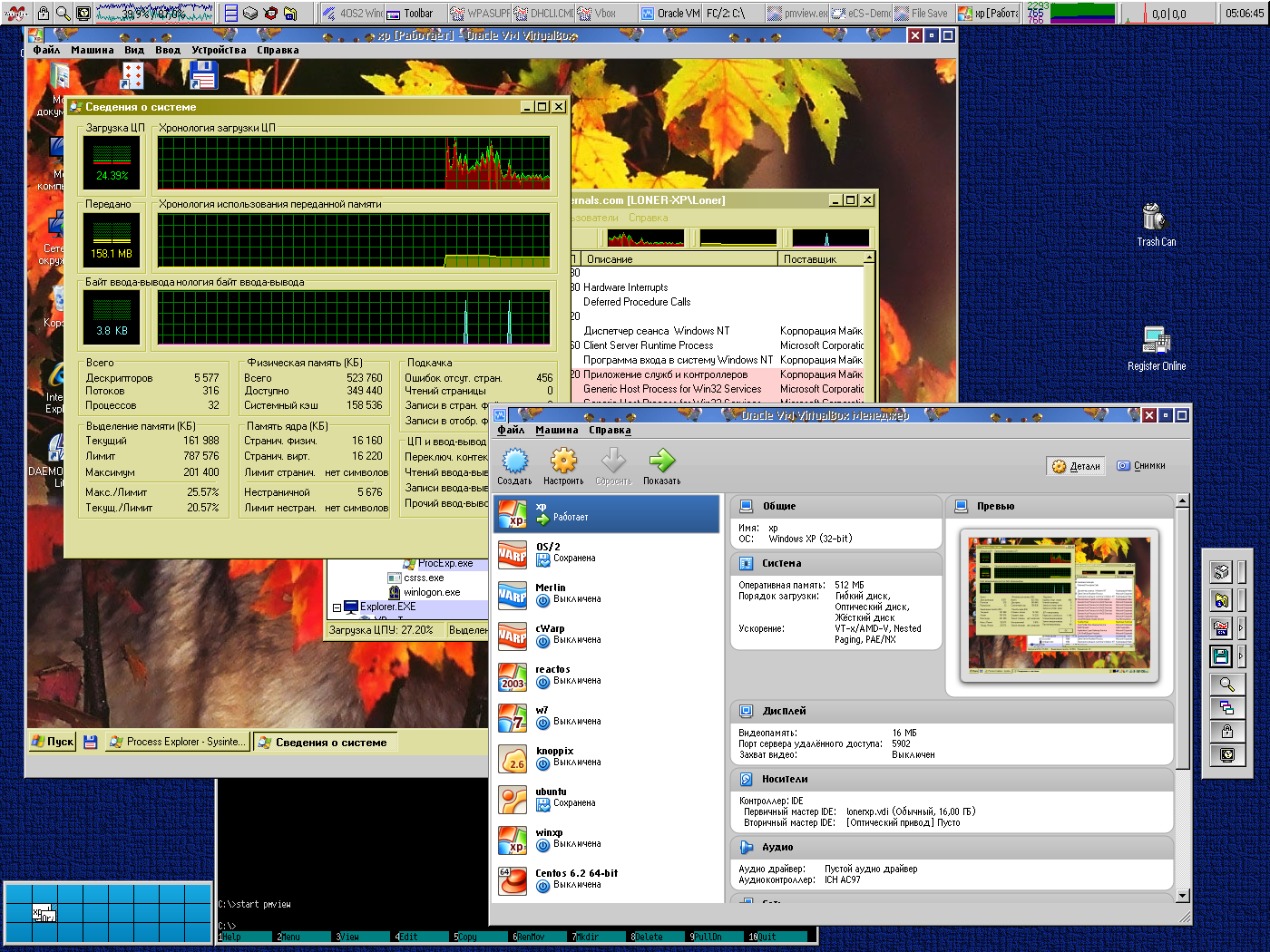The height and width of the screenshot is (952, 1270).
Task: Open Устройства menu in xp VM window
Action: point(219,50)
